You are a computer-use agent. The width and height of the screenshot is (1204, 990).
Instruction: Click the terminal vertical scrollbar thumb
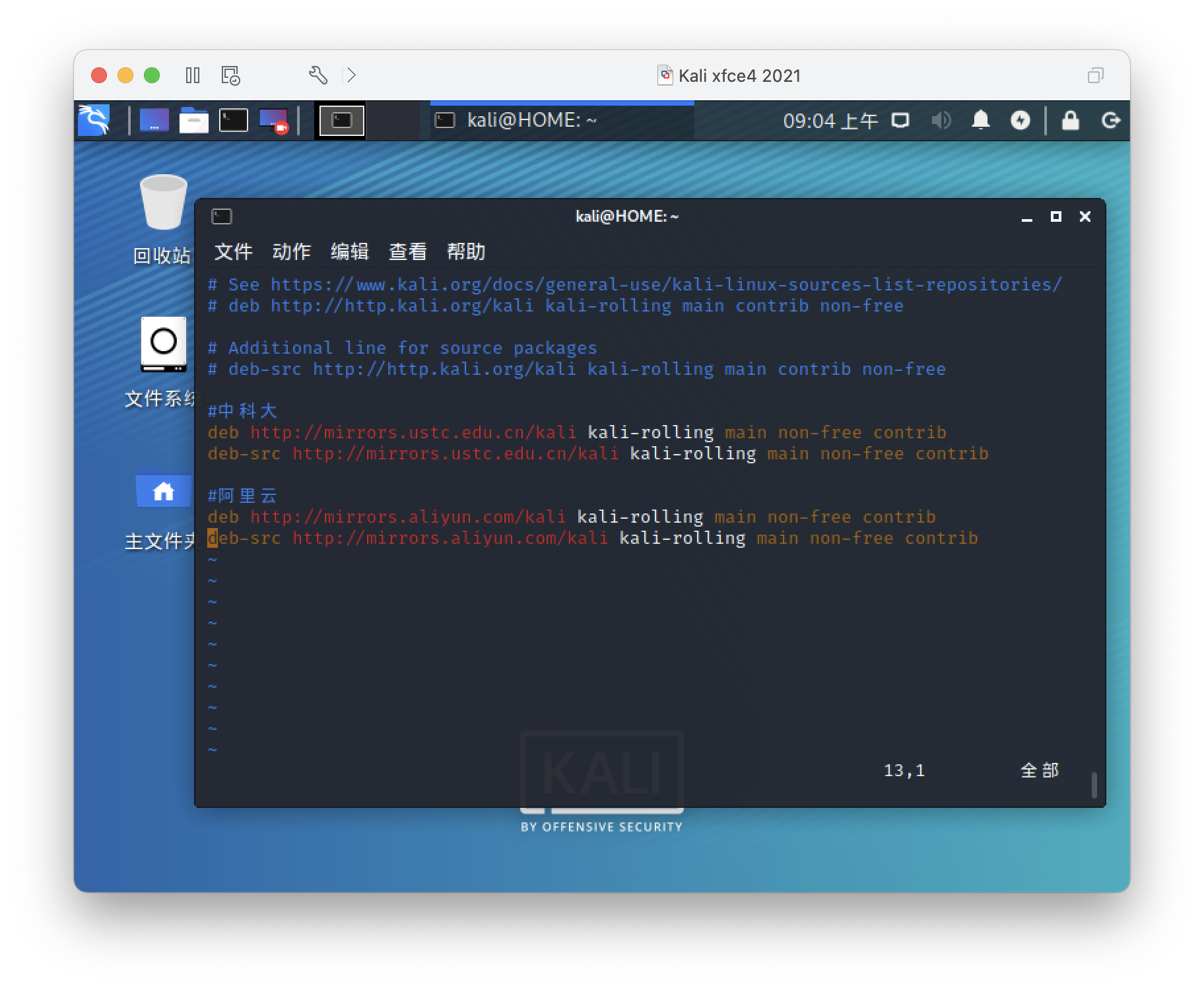(1094, 785)
